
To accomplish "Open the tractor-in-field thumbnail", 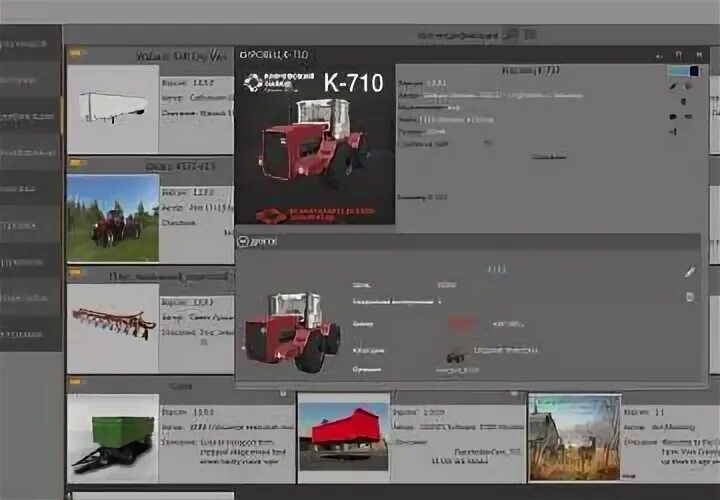I will point(113,218).
